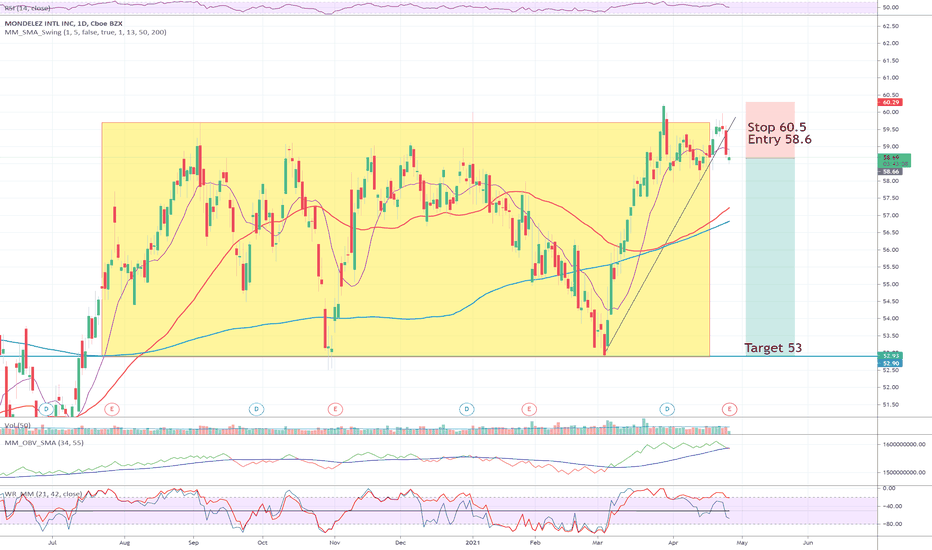Image resolution: width=932 pixels, height=550 pixels.
Task: Click the -80.00 Williams %R axis label
Action: coord(891,524)
